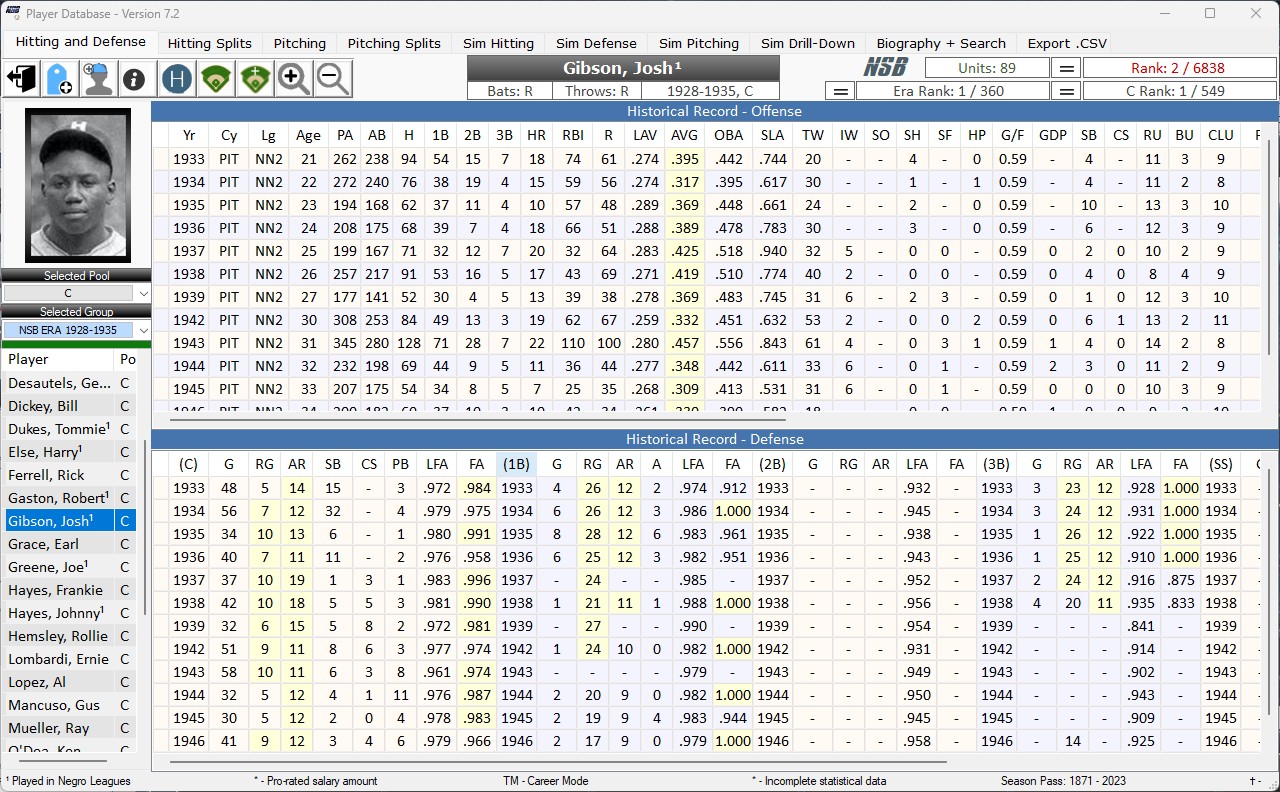Click the zoom in magnifier icon
The height and width of the screenshot is (792, 1280).
click(293, 78)
